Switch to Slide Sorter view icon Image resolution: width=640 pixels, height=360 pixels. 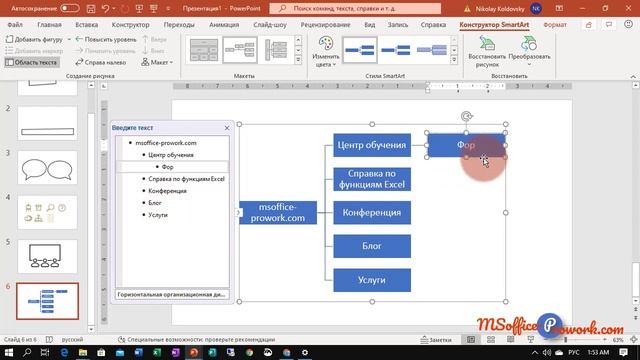coord(491,340)
